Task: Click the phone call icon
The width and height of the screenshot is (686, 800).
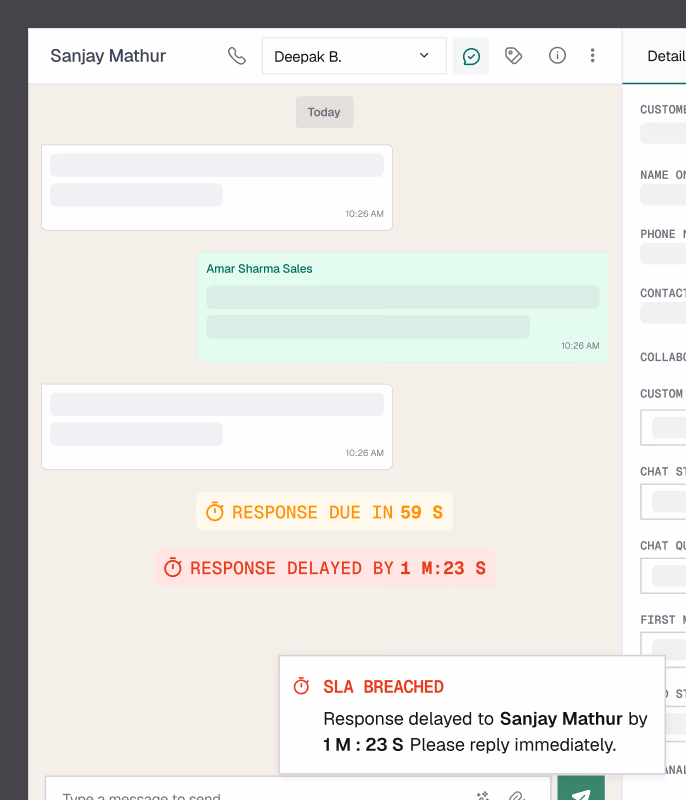Action: tap(237, 56)
